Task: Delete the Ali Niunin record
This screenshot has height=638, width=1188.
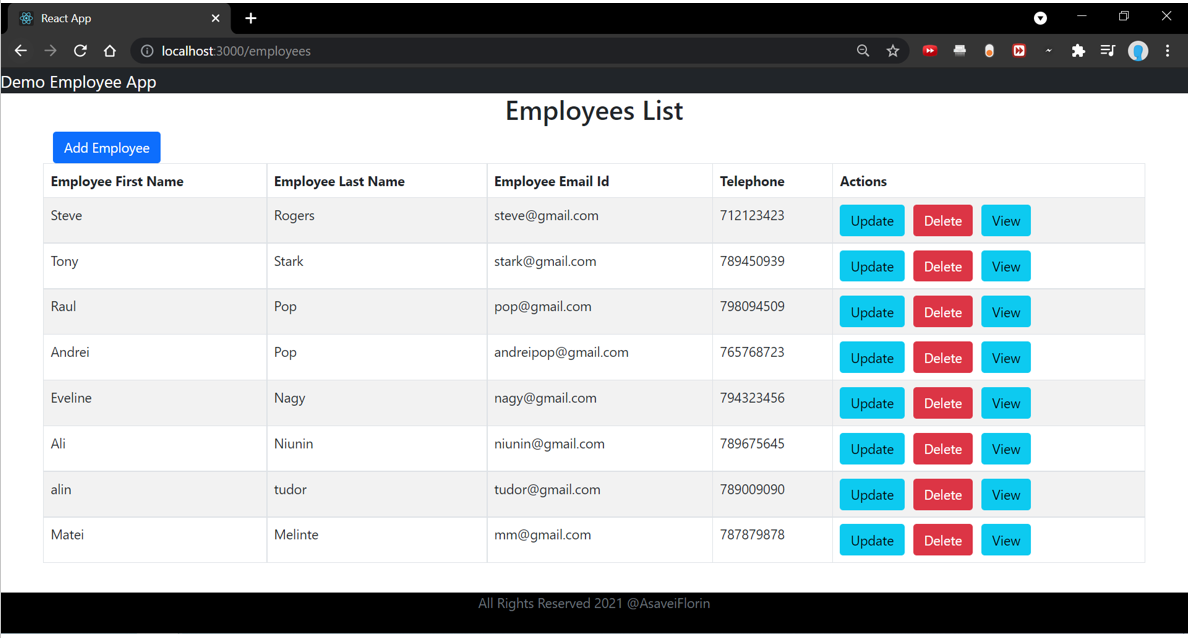Action: [943, 449]
